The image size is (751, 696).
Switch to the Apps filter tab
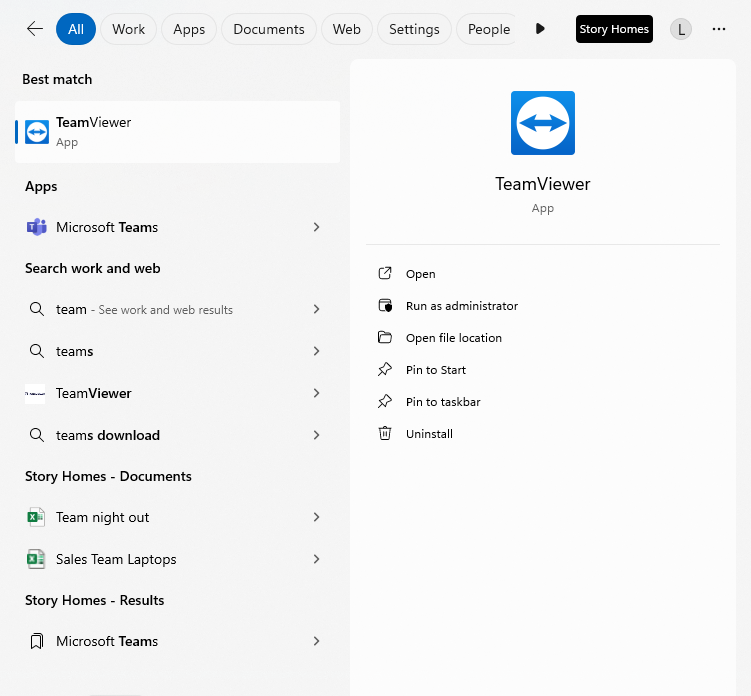click(189, 29)
